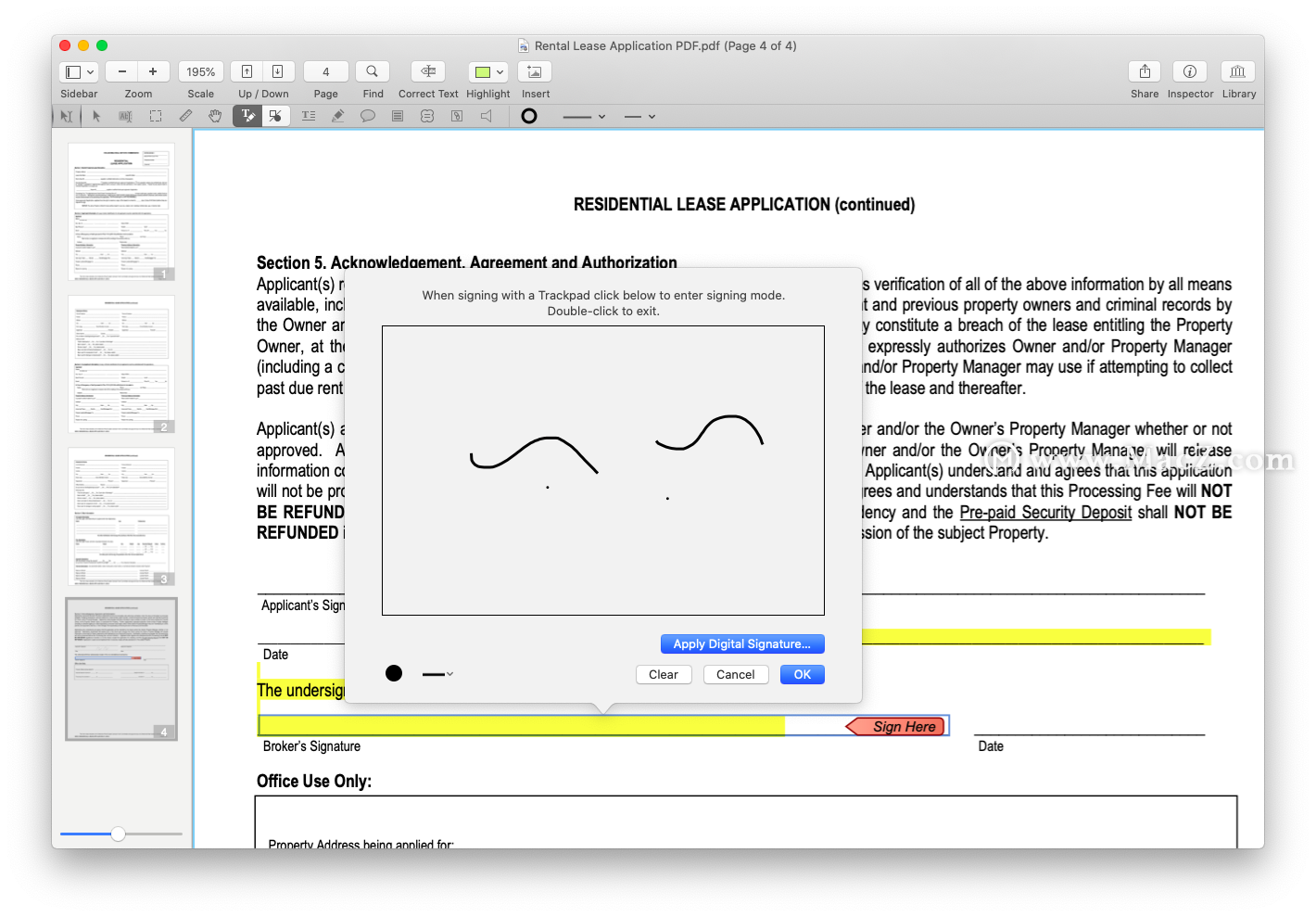Open the signature pen width dropdown
The image size is (1316, 917).
(x=437, y=674)
